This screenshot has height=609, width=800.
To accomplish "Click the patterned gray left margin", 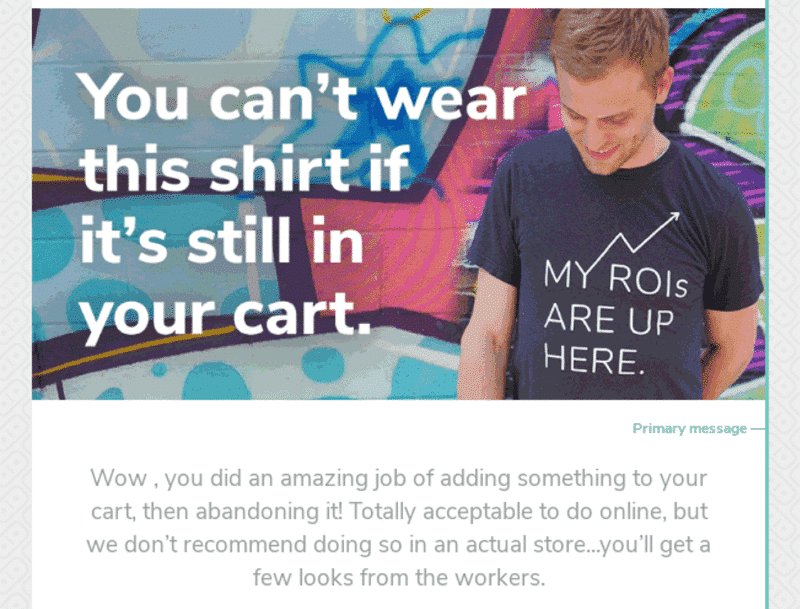I will tap(15, 304).
